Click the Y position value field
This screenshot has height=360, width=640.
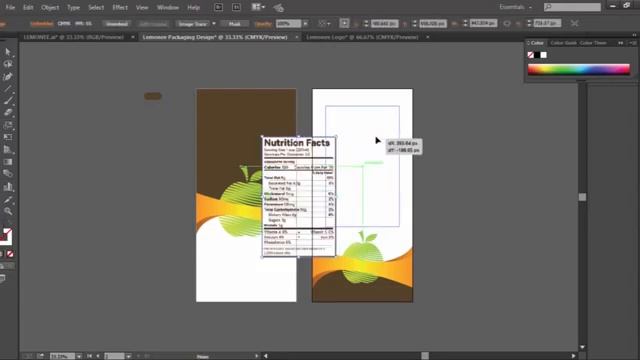tap(433, 24)
